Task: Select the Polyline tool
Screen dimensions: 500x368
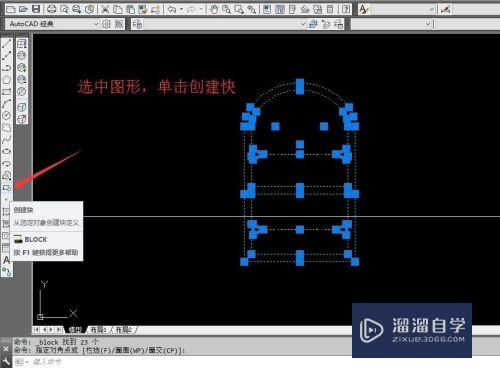Action: click(x=7, y=68)
